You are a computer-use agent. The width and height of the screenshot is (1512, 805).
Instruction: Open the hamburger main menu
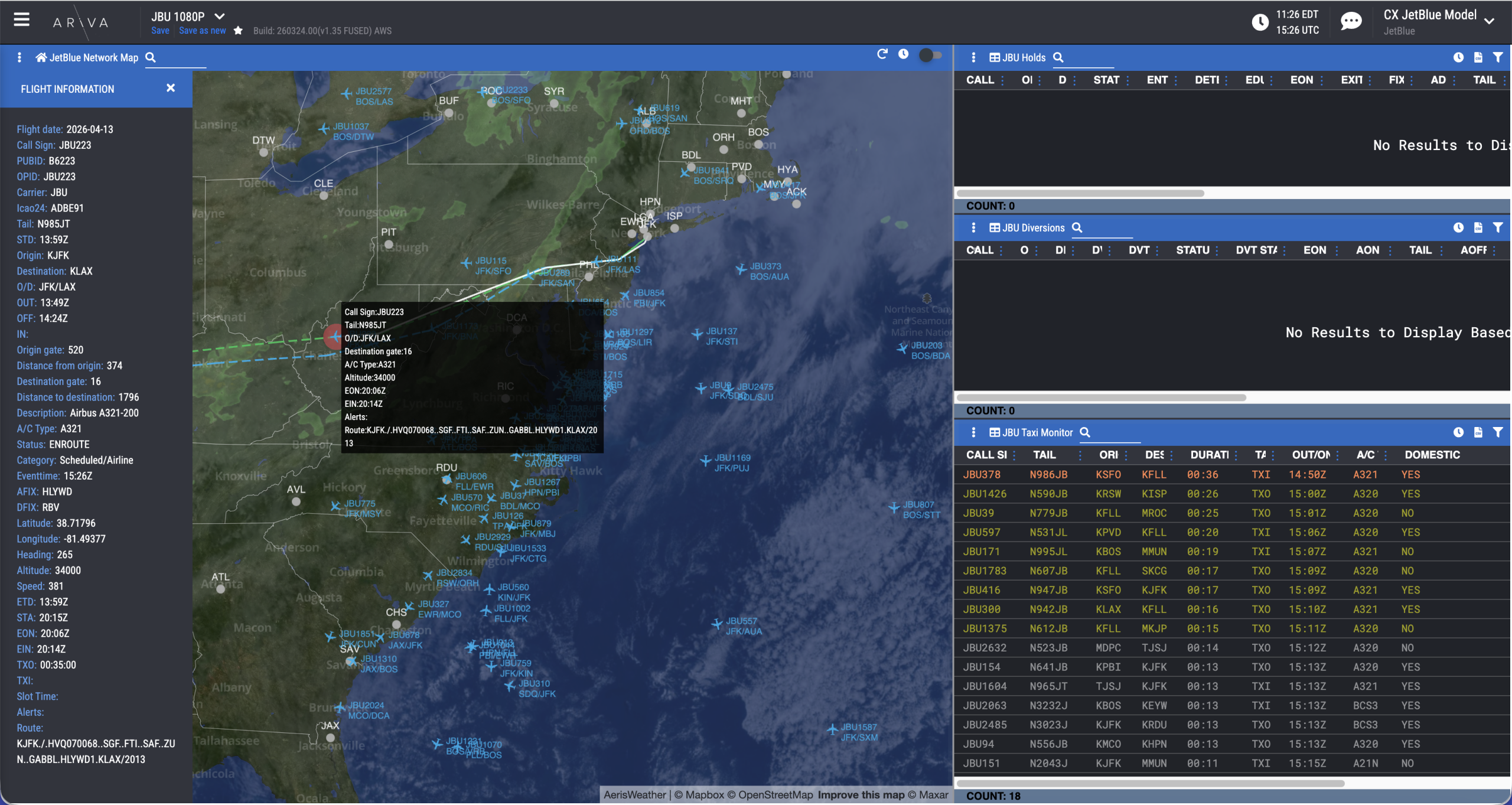click(22, 19)
